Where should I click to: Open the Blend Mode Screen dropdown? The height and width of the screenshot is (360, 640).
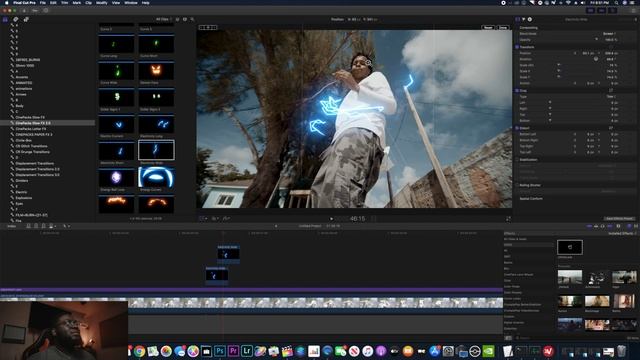609,34
